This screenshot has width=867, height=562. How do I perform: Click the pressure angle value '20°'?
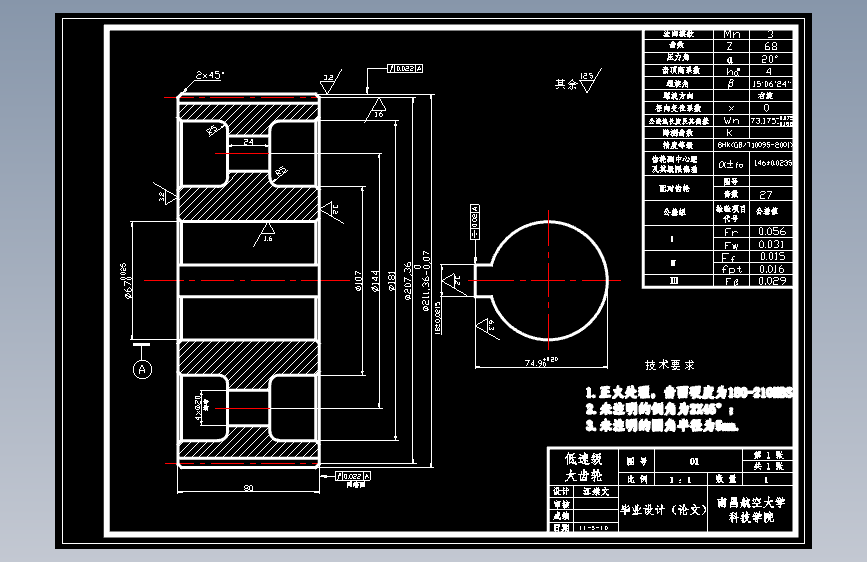point(771,59)
